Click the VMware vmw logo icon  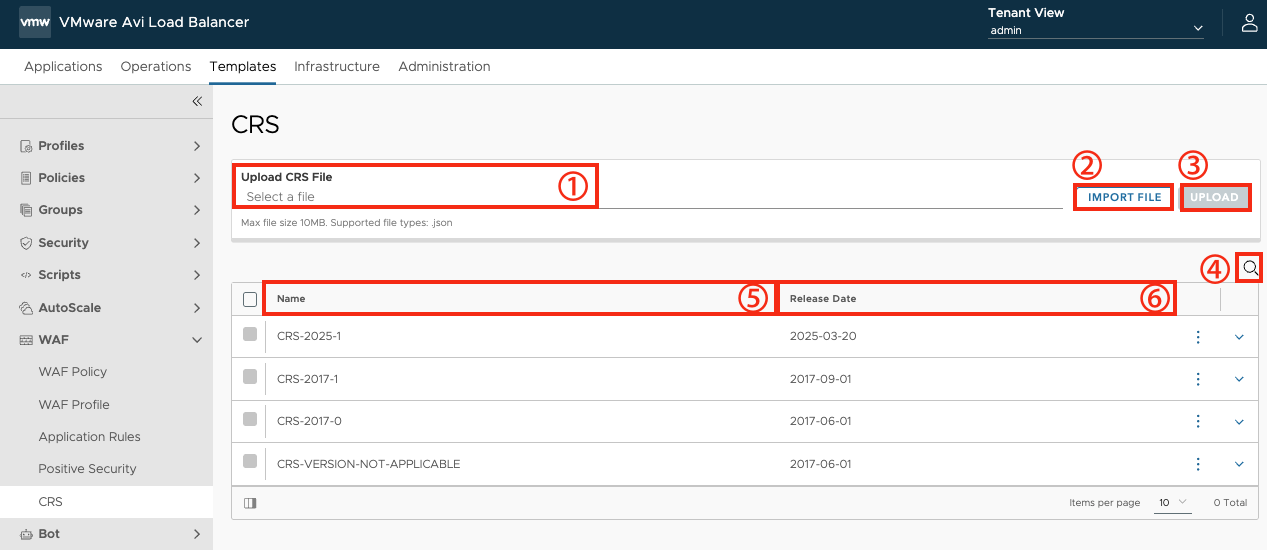35,22
